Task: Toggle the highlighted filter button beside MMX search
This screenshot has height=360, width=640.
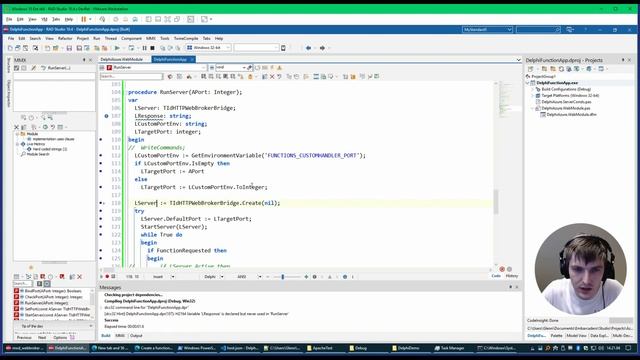Action: point(47,283)
